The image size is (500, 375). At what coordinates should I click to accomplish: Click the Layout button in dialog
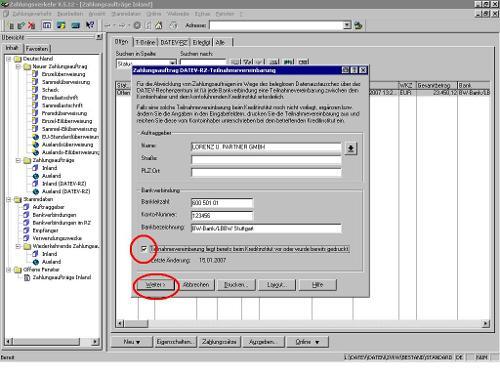pyautogui.click(x=277, y=285)
